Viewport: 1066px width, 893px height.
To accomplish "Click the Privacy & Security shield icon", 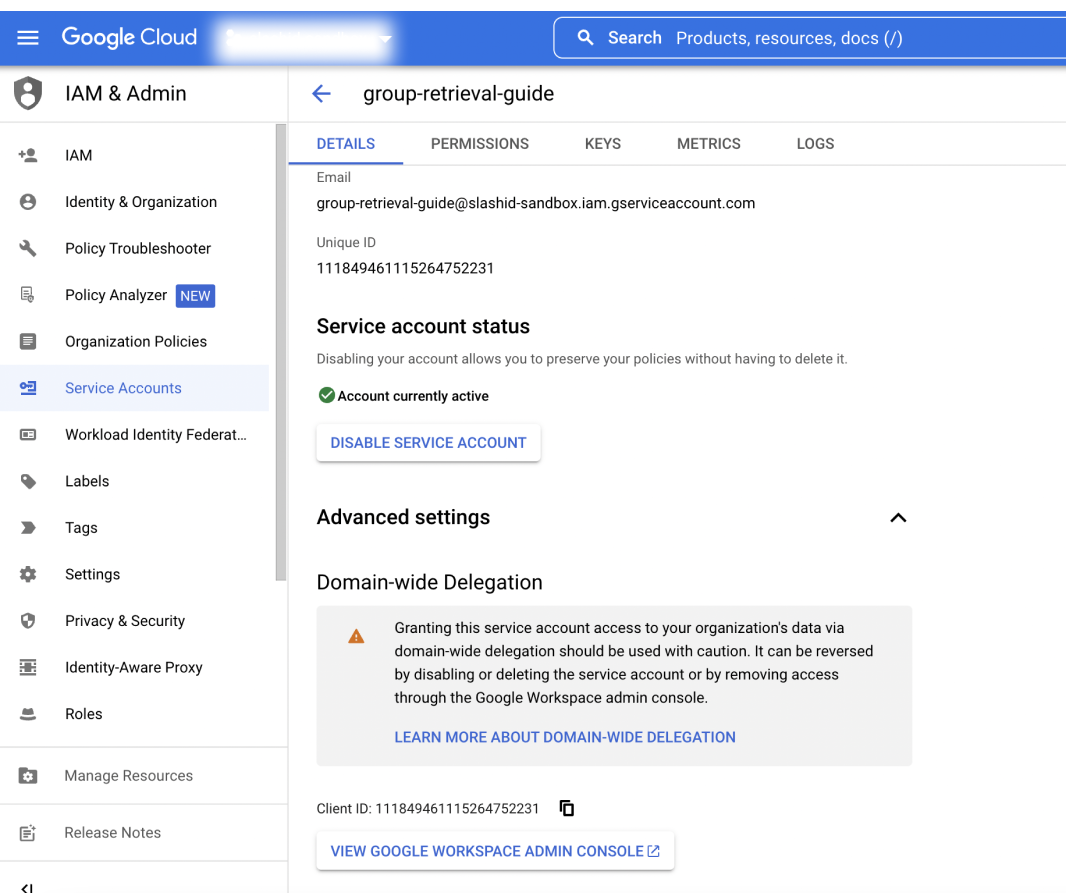I will [28, 620].
